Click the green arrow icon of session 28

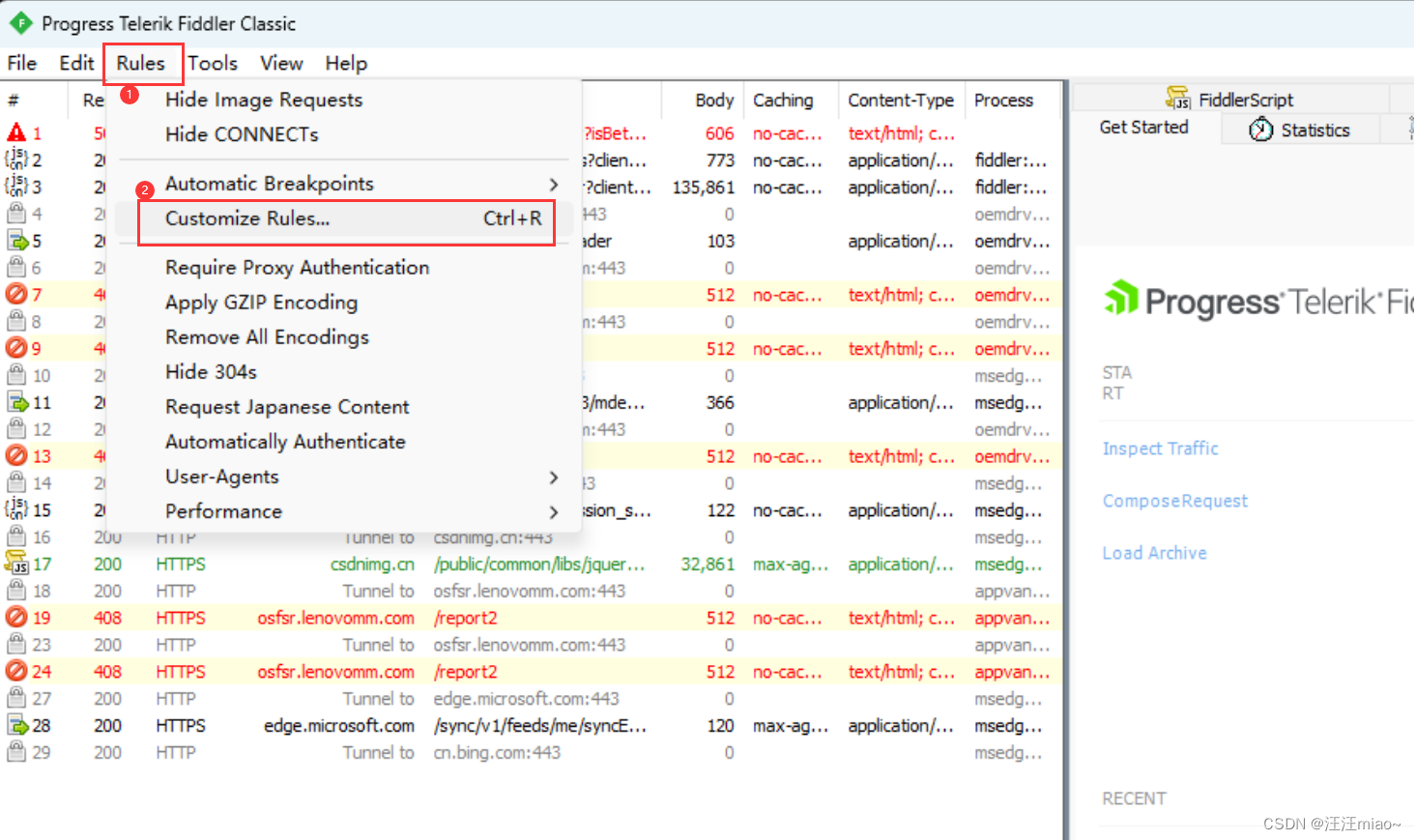pyautogui.click(x=16, y=725)
